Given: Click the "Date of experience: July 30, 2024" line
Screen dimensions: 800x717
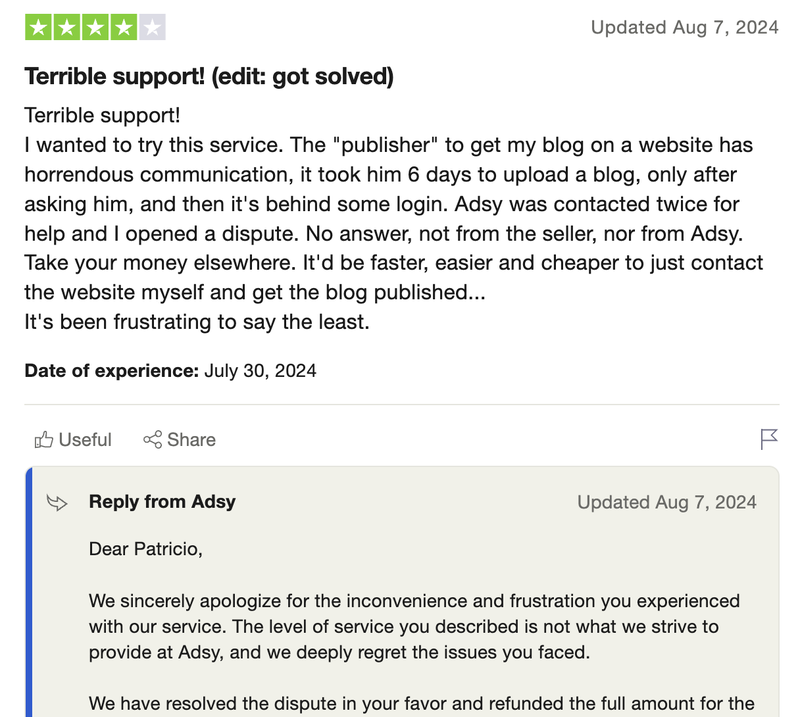Looking at the screenshot, I should (x=170, y=371).
